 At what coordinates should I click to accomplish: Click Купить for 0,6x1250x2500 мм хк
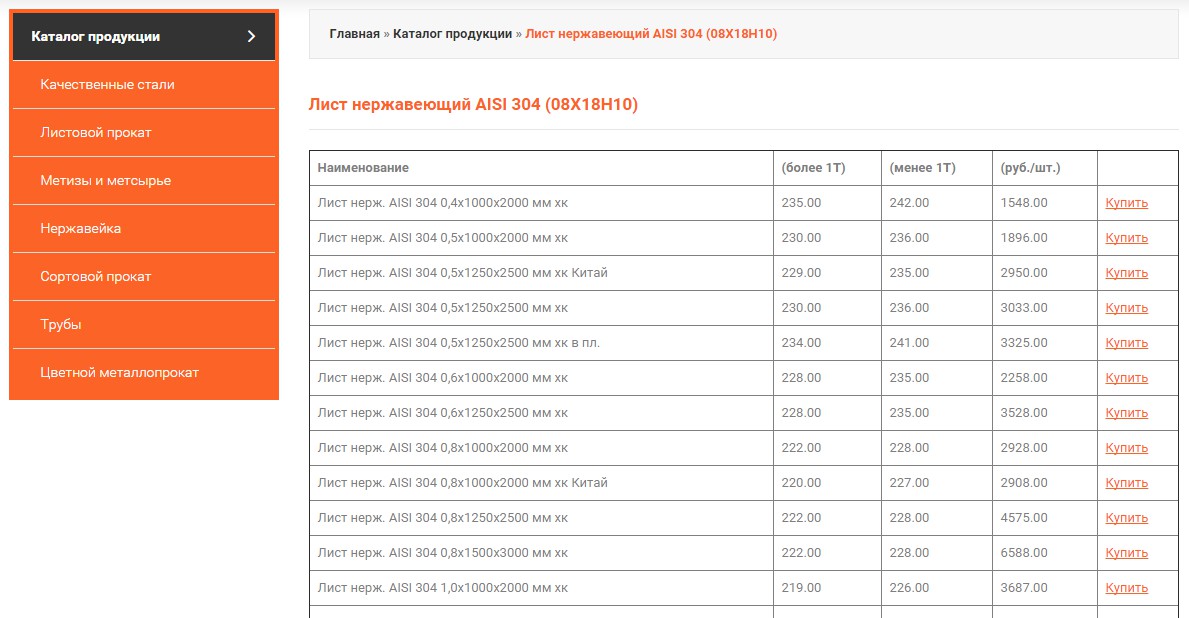[1126, 413]
